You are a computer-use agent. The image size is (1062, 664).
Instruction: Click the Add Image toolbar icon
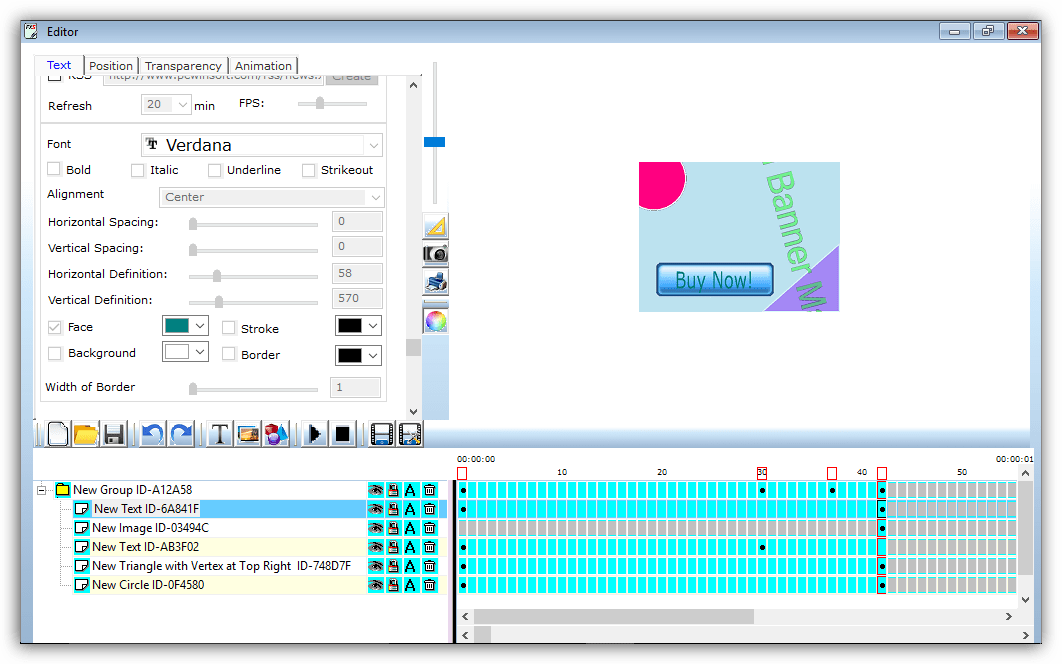(245, 433)
